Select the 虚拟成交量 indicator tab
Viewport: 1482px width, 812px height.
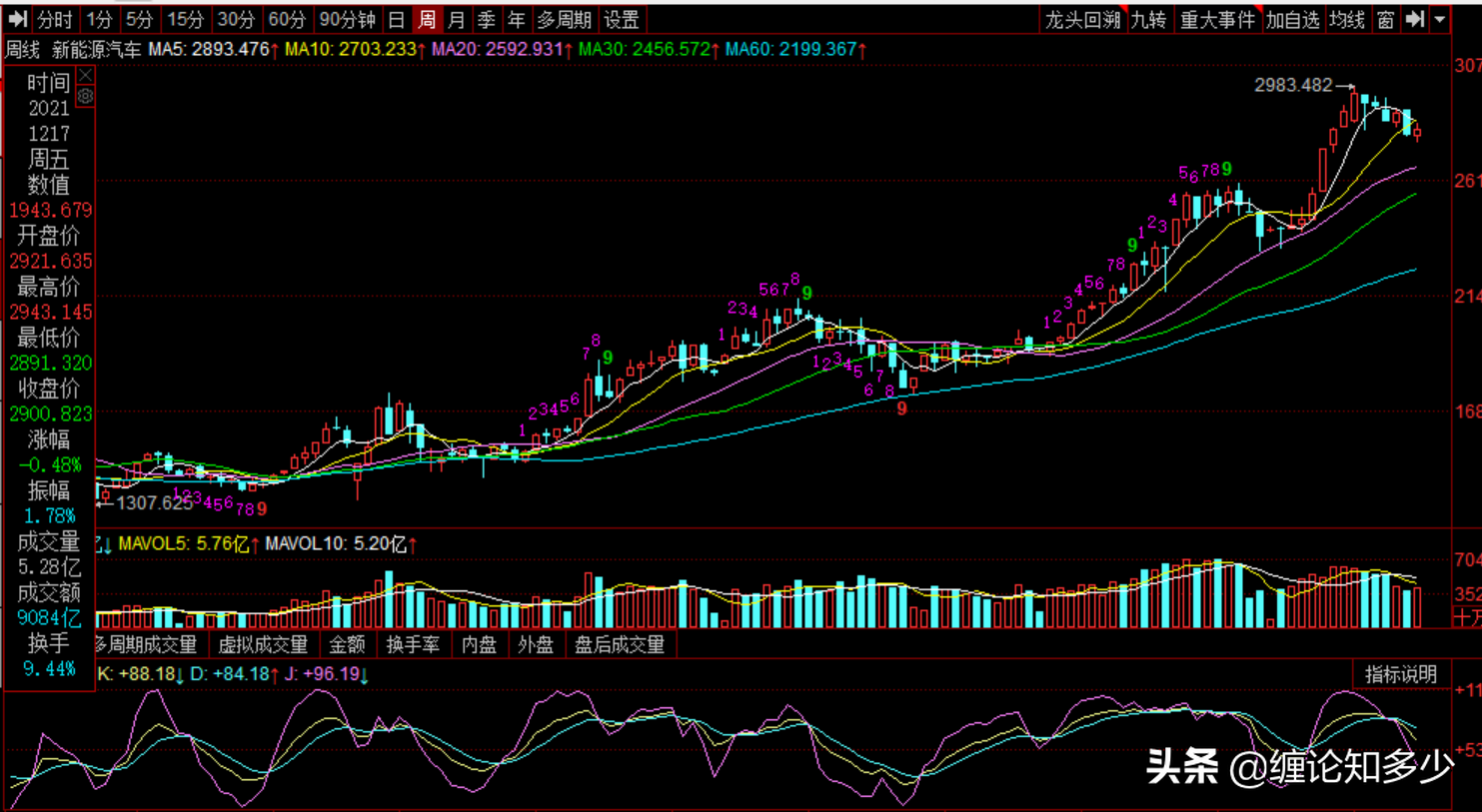[x=263, y=645]
